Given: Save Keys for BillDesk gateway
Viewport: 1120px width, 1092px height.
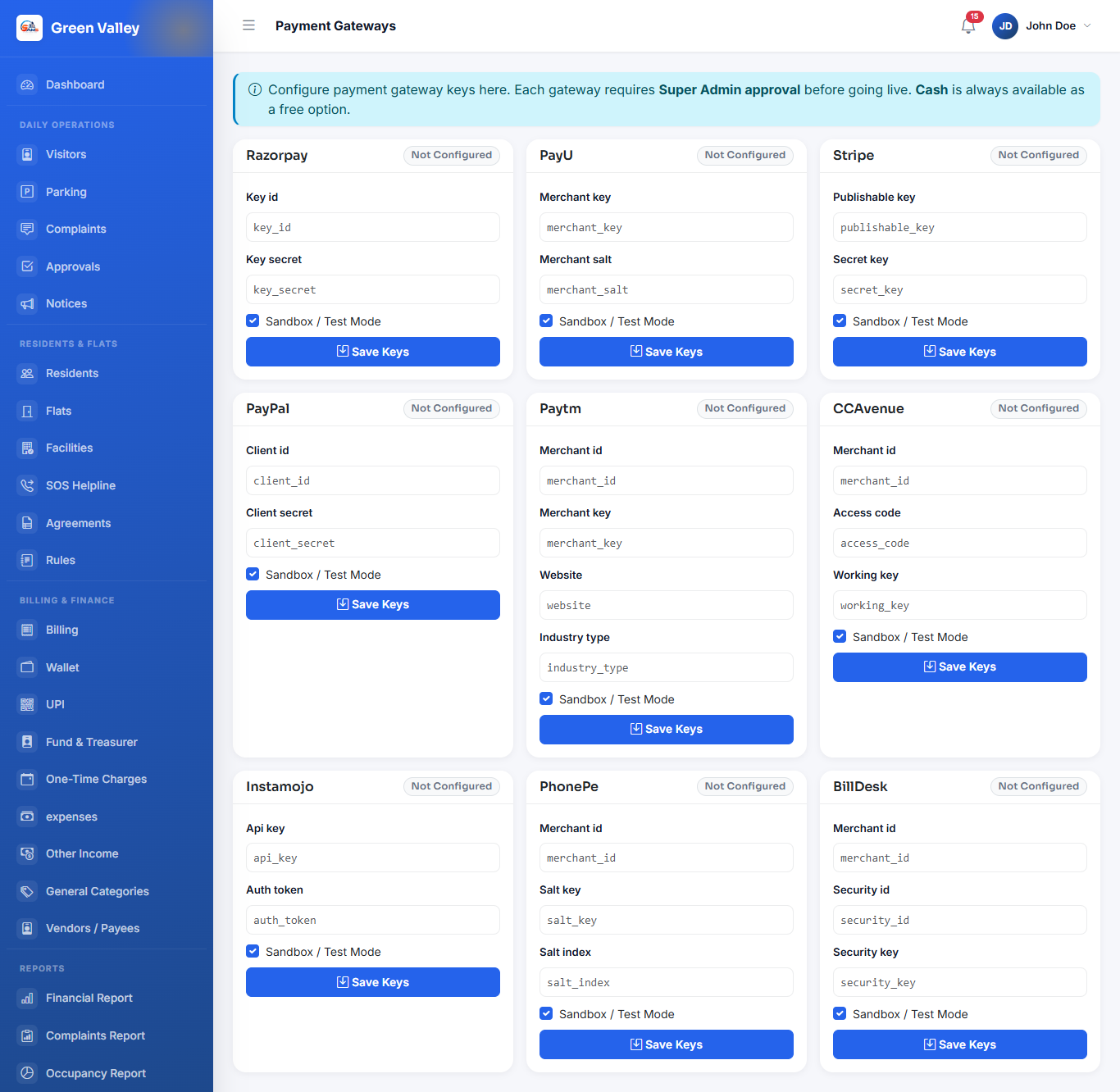Looking at the screenshot, I should 960,1044.
